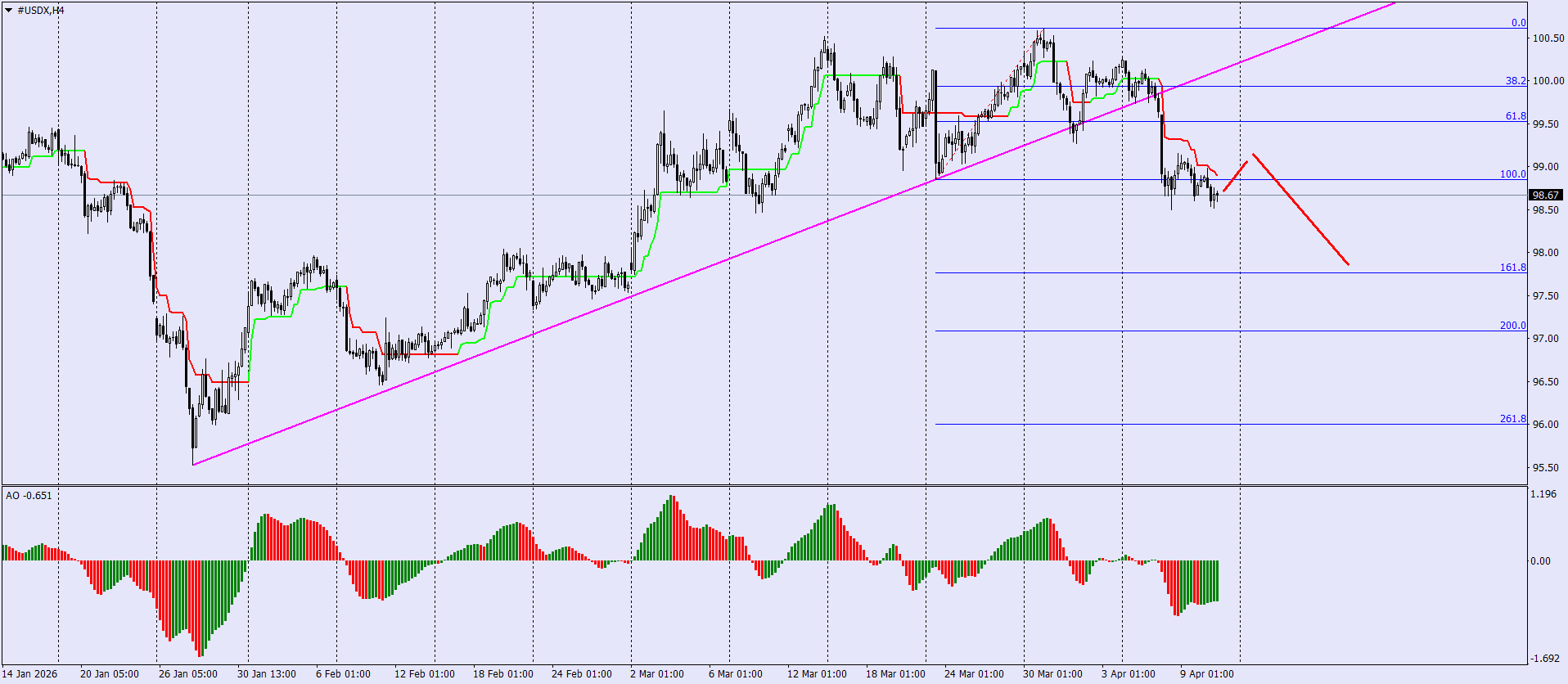The image size is (1568, 684).
Task: Click the 97.50 price scale value
Action: pos(1546,296)
